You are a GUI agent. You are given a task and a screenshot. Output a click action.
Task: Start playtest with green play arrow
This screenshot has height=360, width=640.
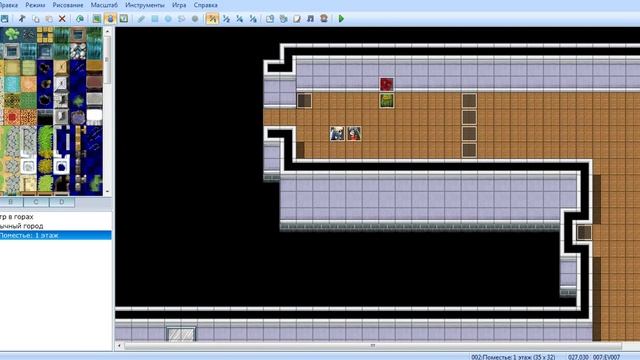point(342,19)
